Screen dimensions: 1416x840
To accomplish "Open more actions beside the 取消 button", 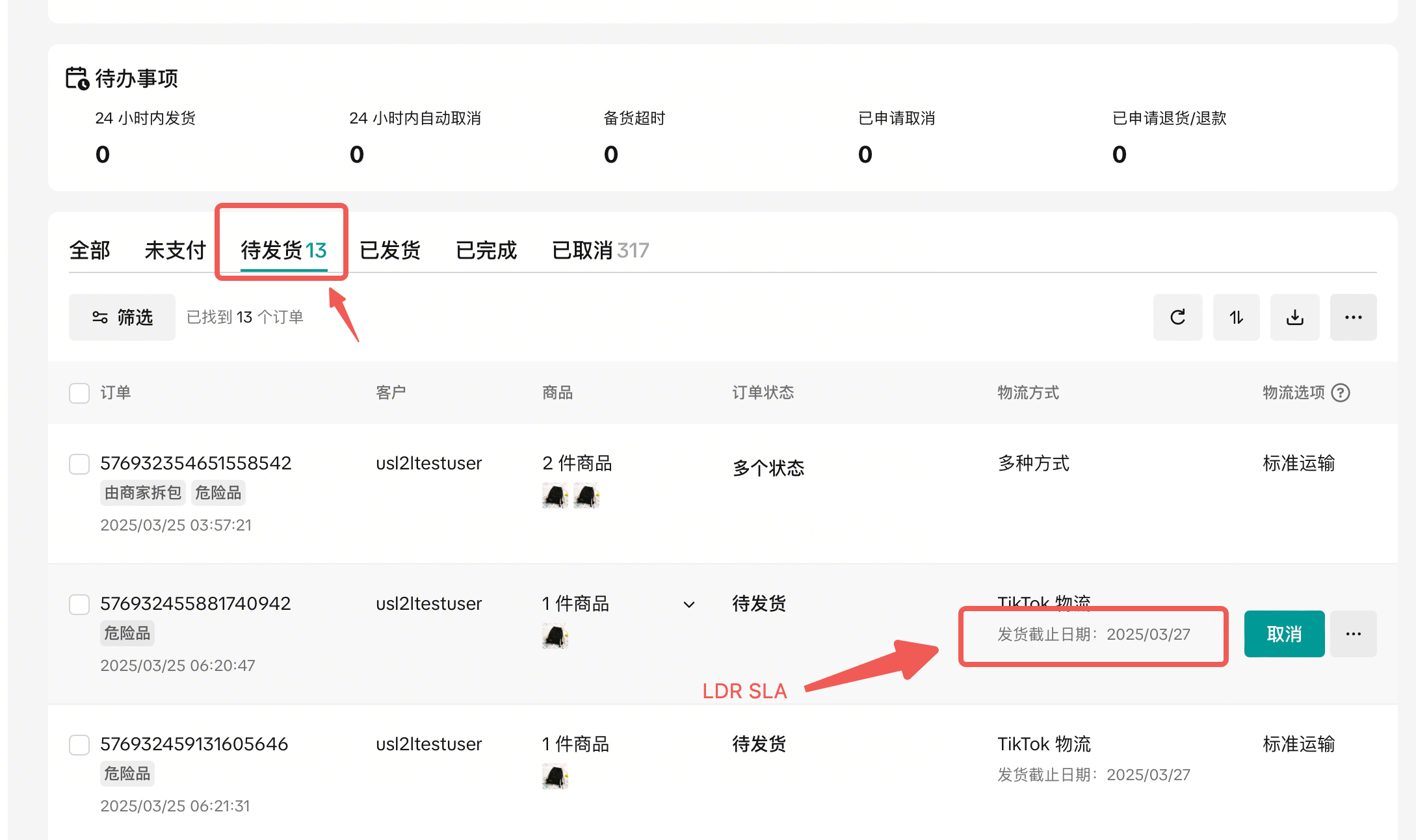I will [x=1353, y=634].
